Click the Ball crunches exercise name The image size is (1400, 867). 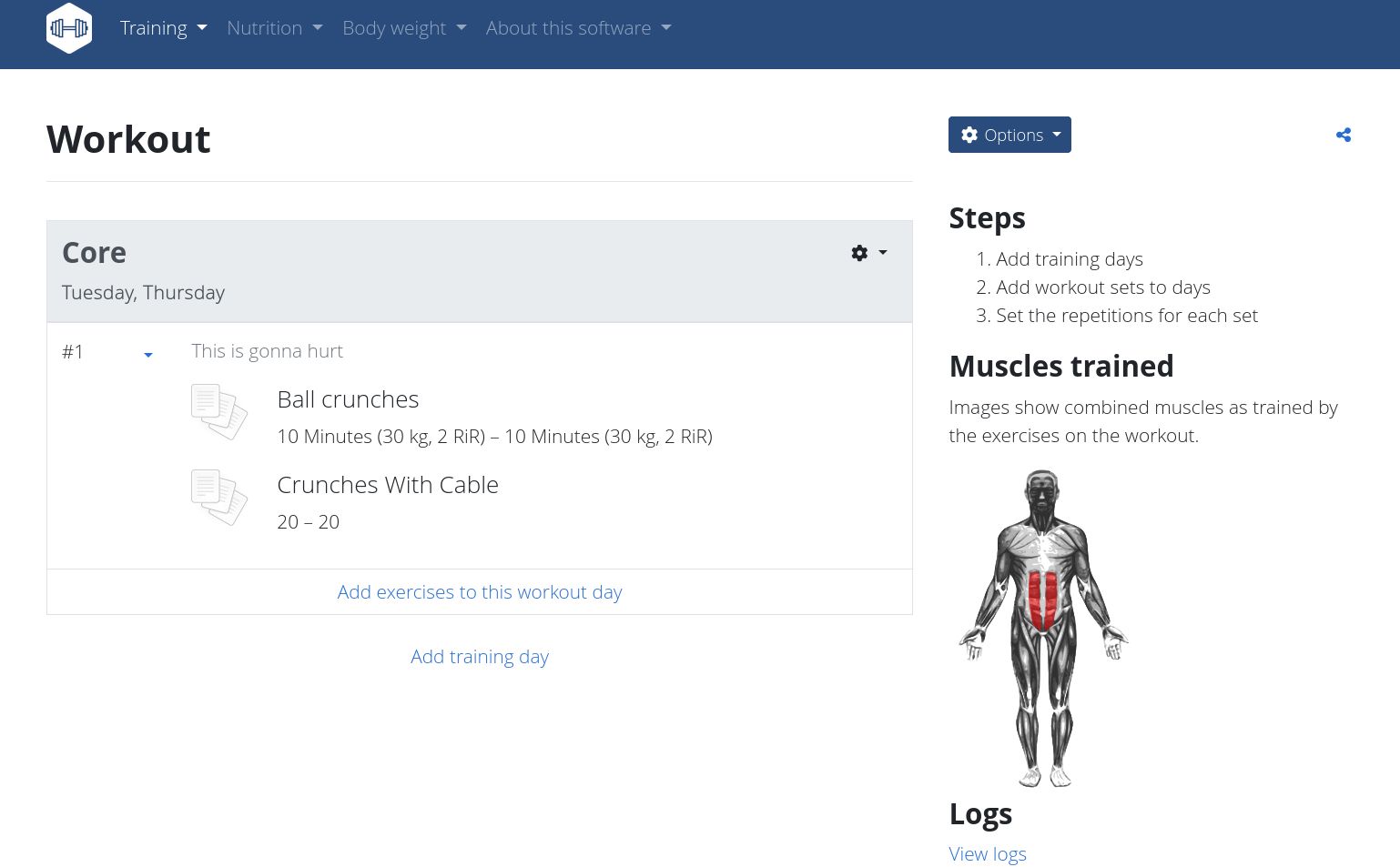pyautogui.click(x=348, y=399)
